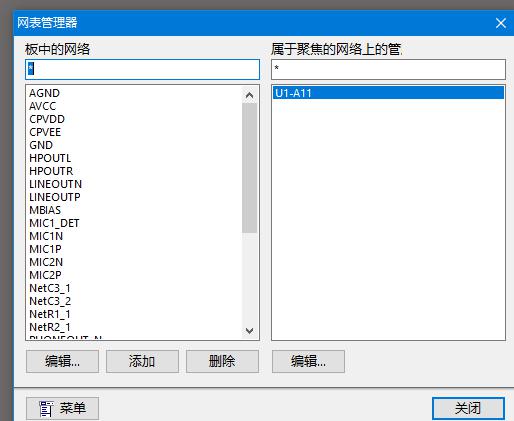
Task: Click 添加 to add a net
Action: point(142,361)
